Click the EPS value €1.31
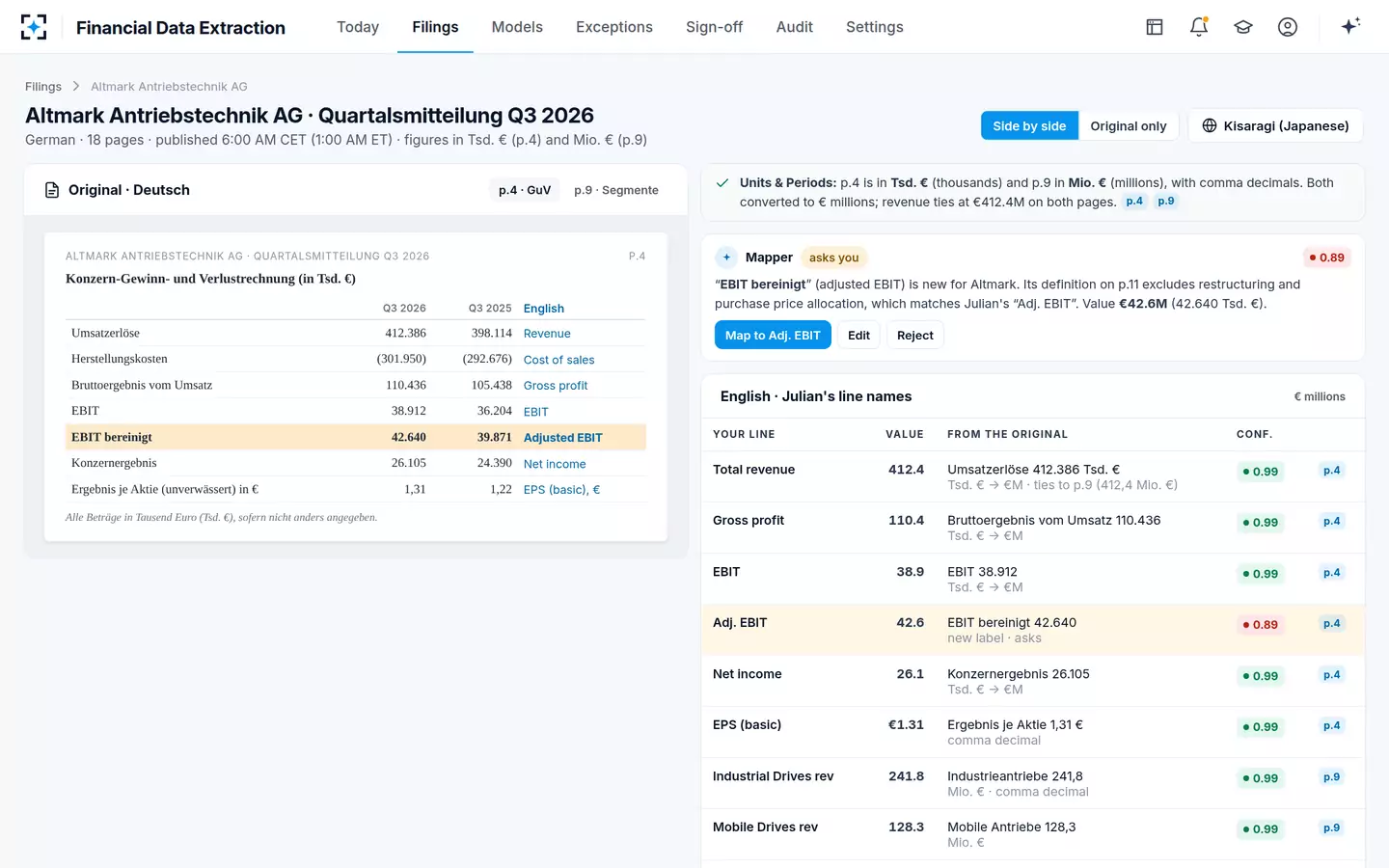The height and width of the screenshot is (868, 1389). click(x=906, y=725)
